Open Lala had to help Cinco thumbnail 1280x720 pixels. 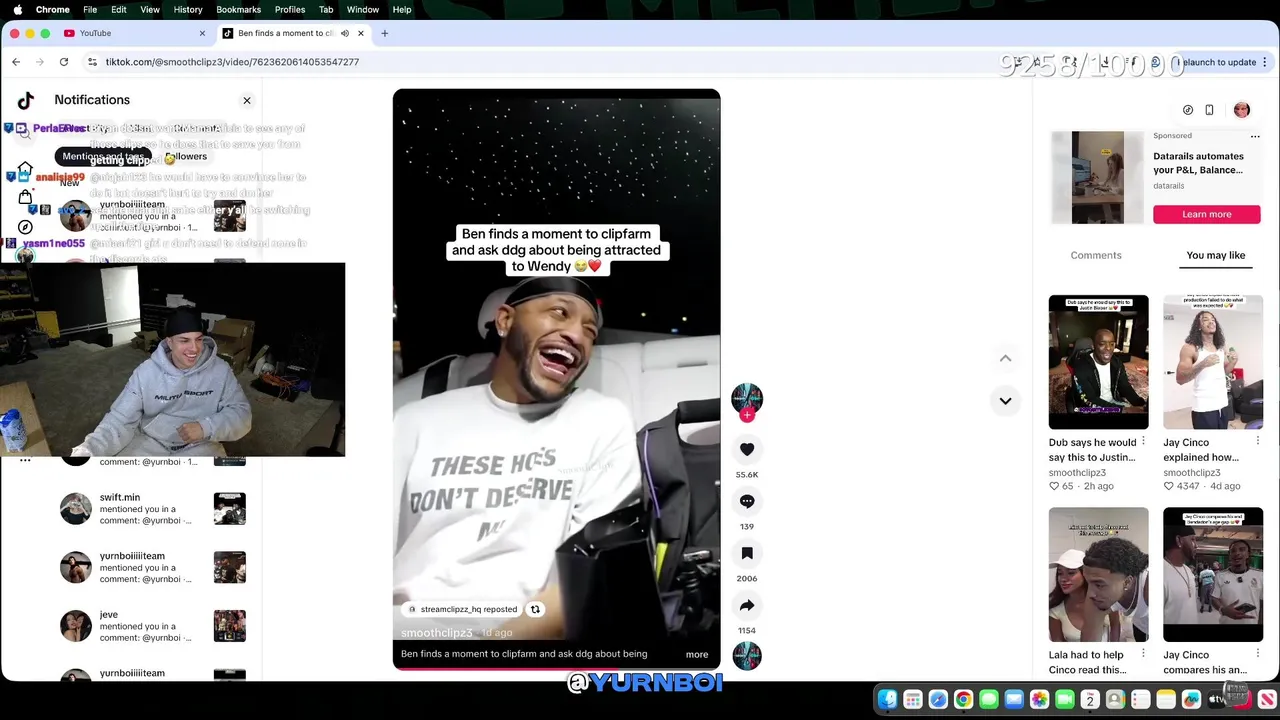1098,575
